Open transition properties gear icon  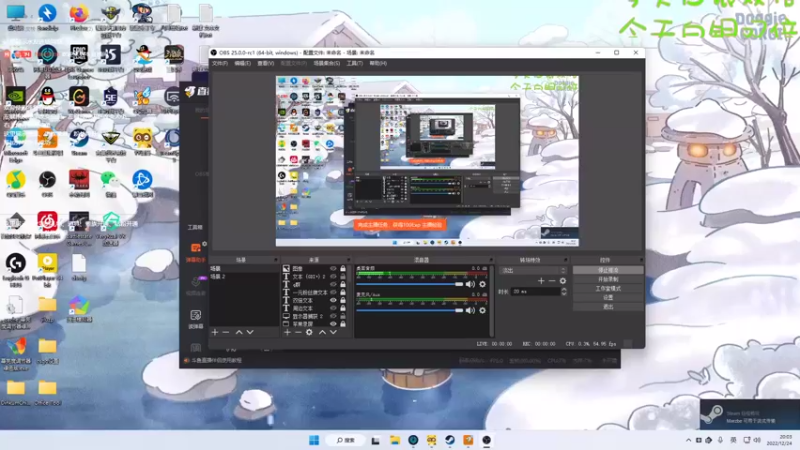(x=563, y=281)
